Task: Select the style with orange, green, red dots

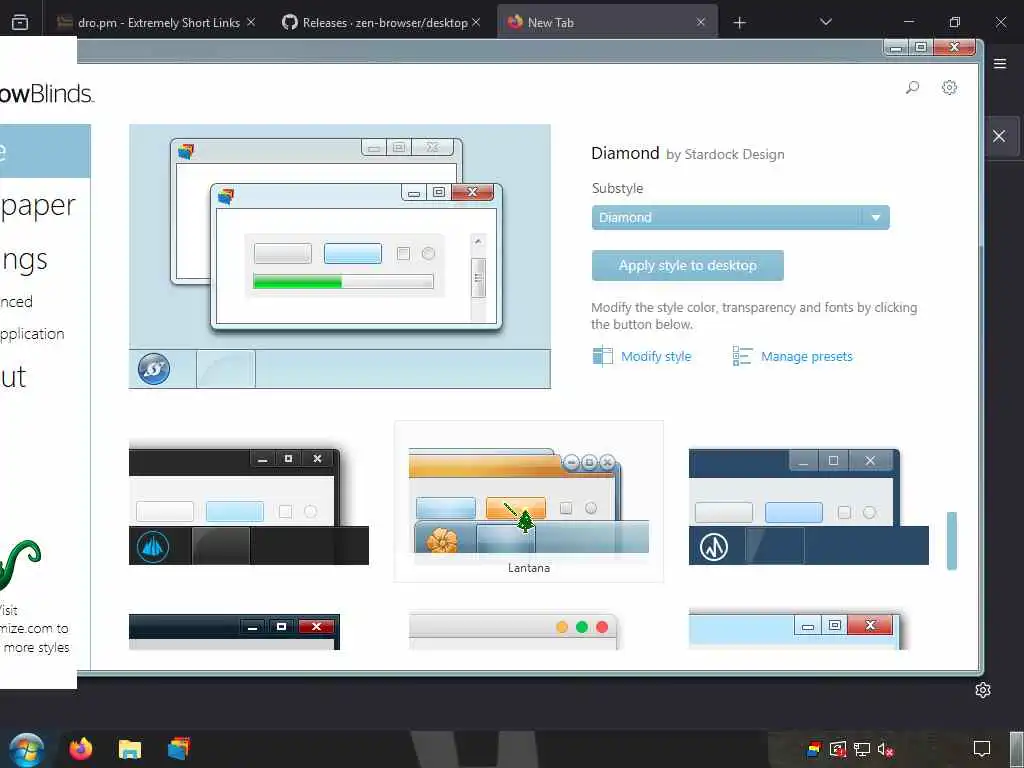Action: 513,630
